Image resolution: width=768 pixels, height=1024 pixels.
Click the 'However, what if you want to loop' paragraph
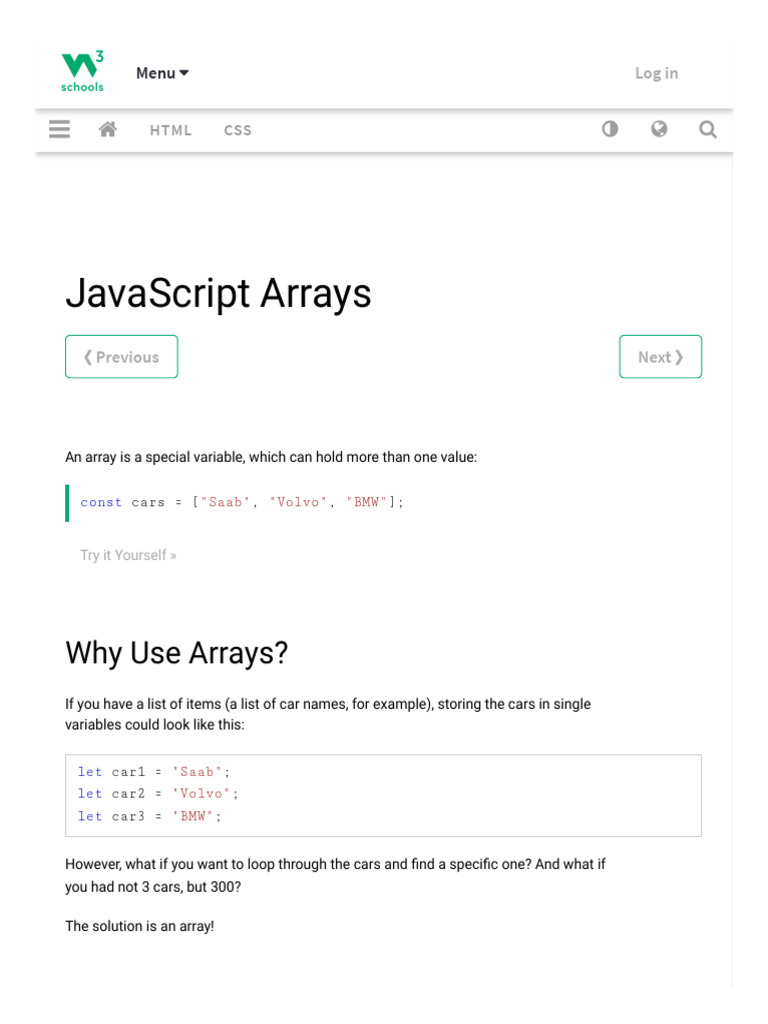coord(335,875)
